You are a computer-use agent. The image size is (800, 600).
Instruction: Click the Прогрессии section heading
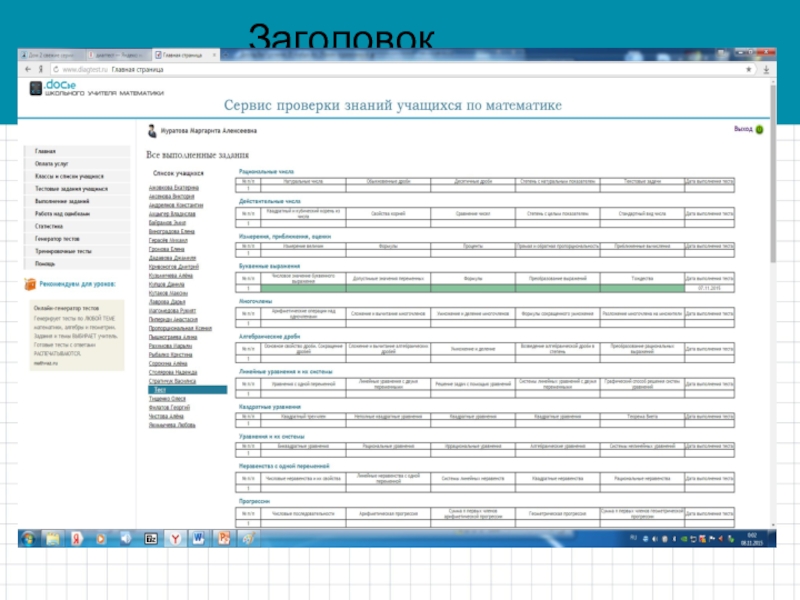(x=254, y=502)
